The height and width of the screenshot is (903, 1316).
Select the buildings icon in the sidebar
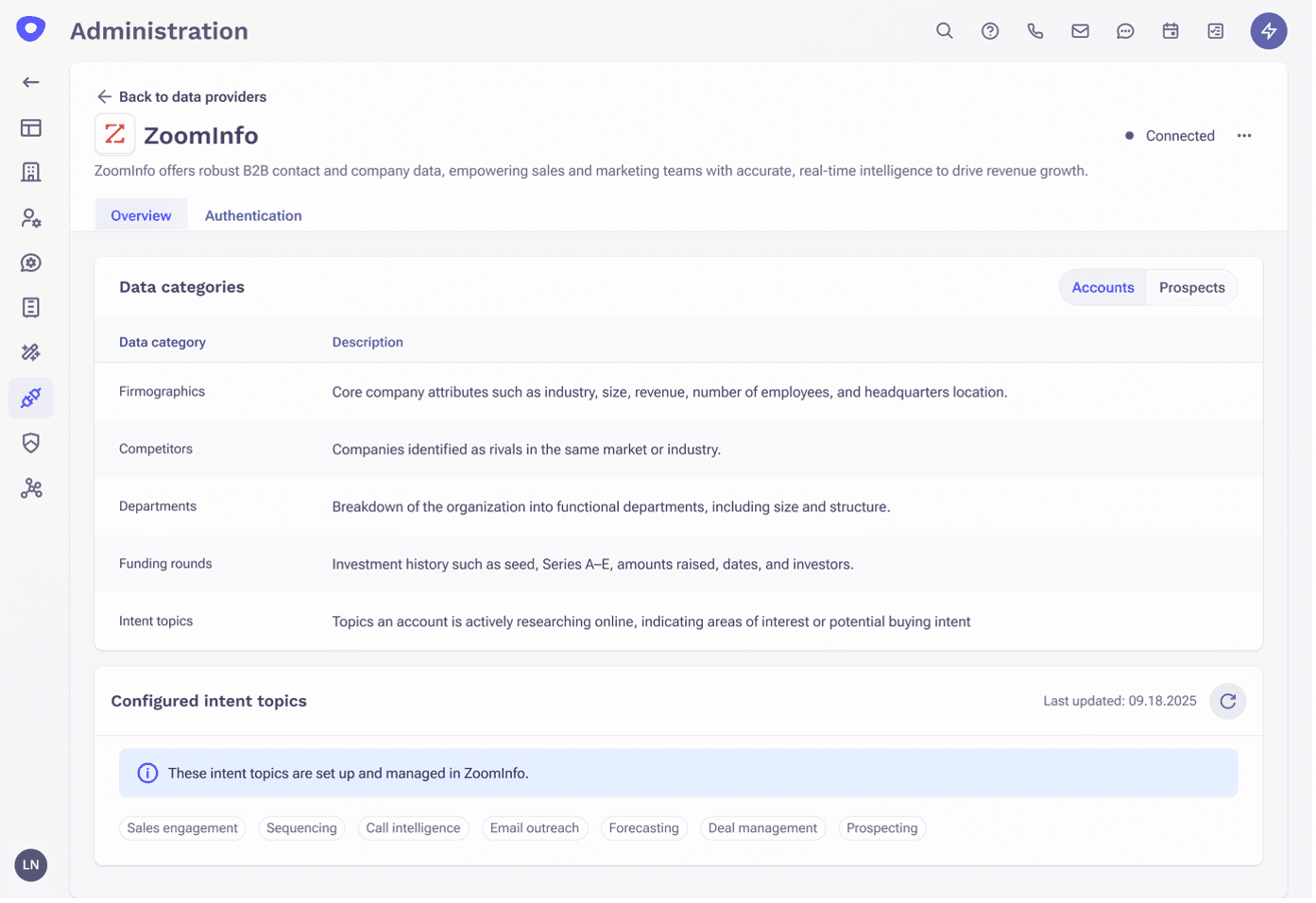[x=30, y=172]
